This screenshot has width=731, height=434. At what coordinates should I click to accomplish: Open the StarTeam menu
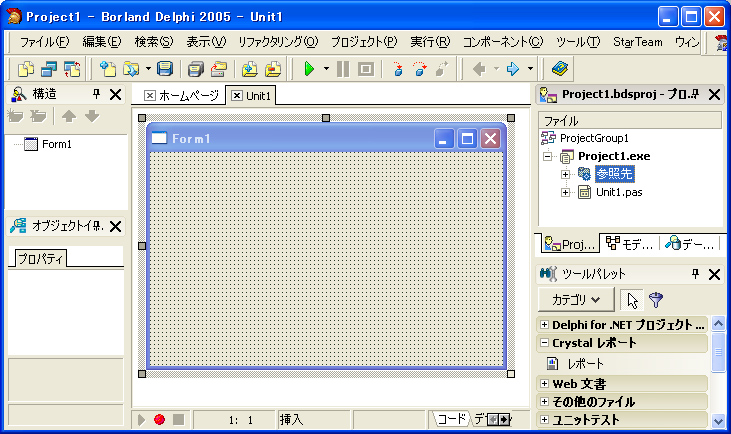tap(637, 42)
